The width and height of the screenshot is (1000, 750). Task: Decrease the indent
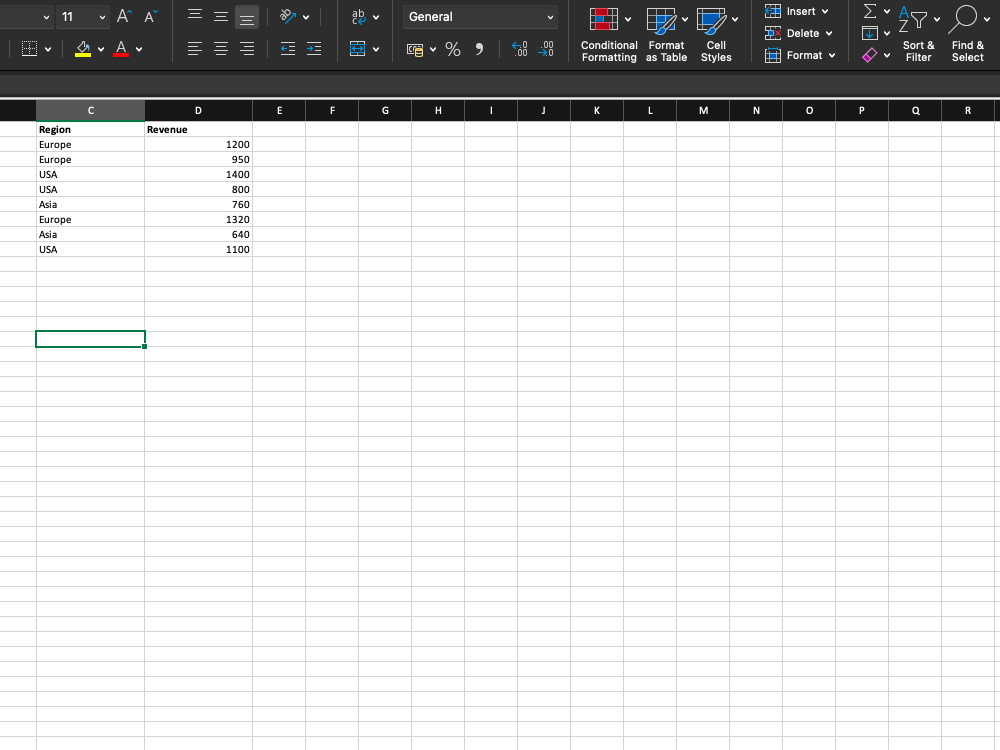288,48
